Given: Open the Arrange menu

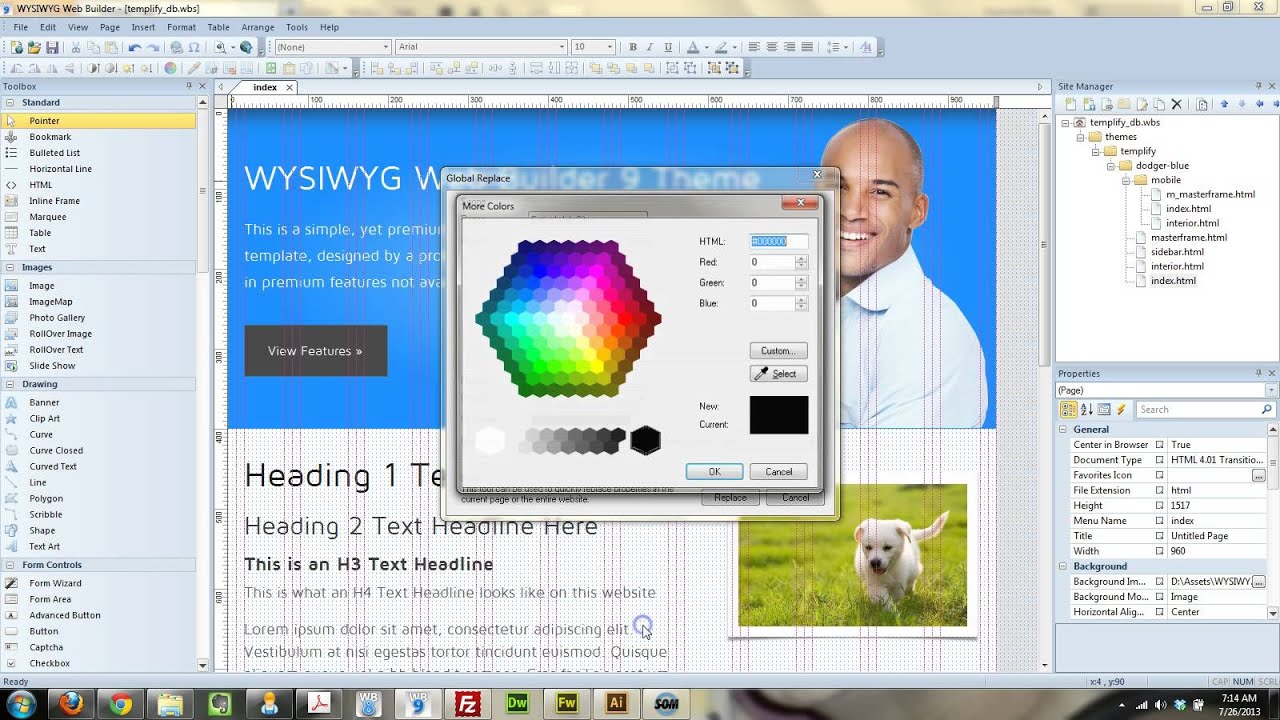Looking at the screenshot, I should 258,28.
